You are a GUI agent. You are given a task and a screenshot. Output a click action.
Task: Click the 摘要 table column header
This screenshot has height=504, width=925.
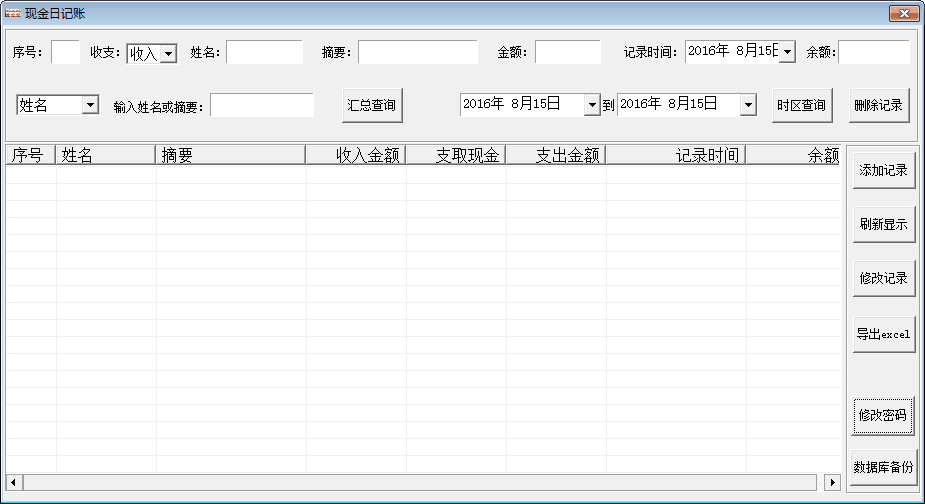(x=231, y=155)
